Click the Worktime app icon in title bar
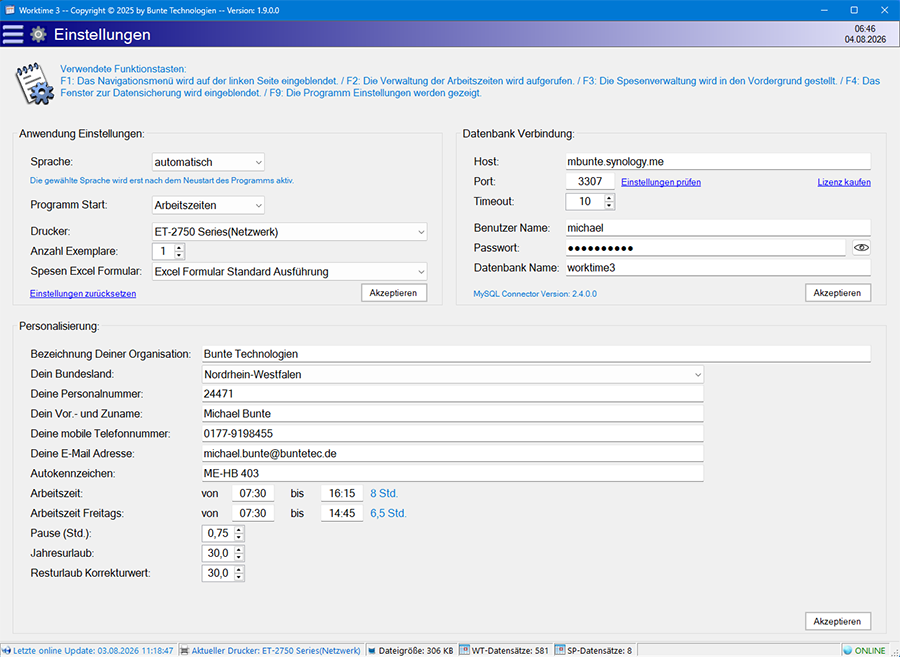Viewport: 900px width, 657px height. [10, 10]
